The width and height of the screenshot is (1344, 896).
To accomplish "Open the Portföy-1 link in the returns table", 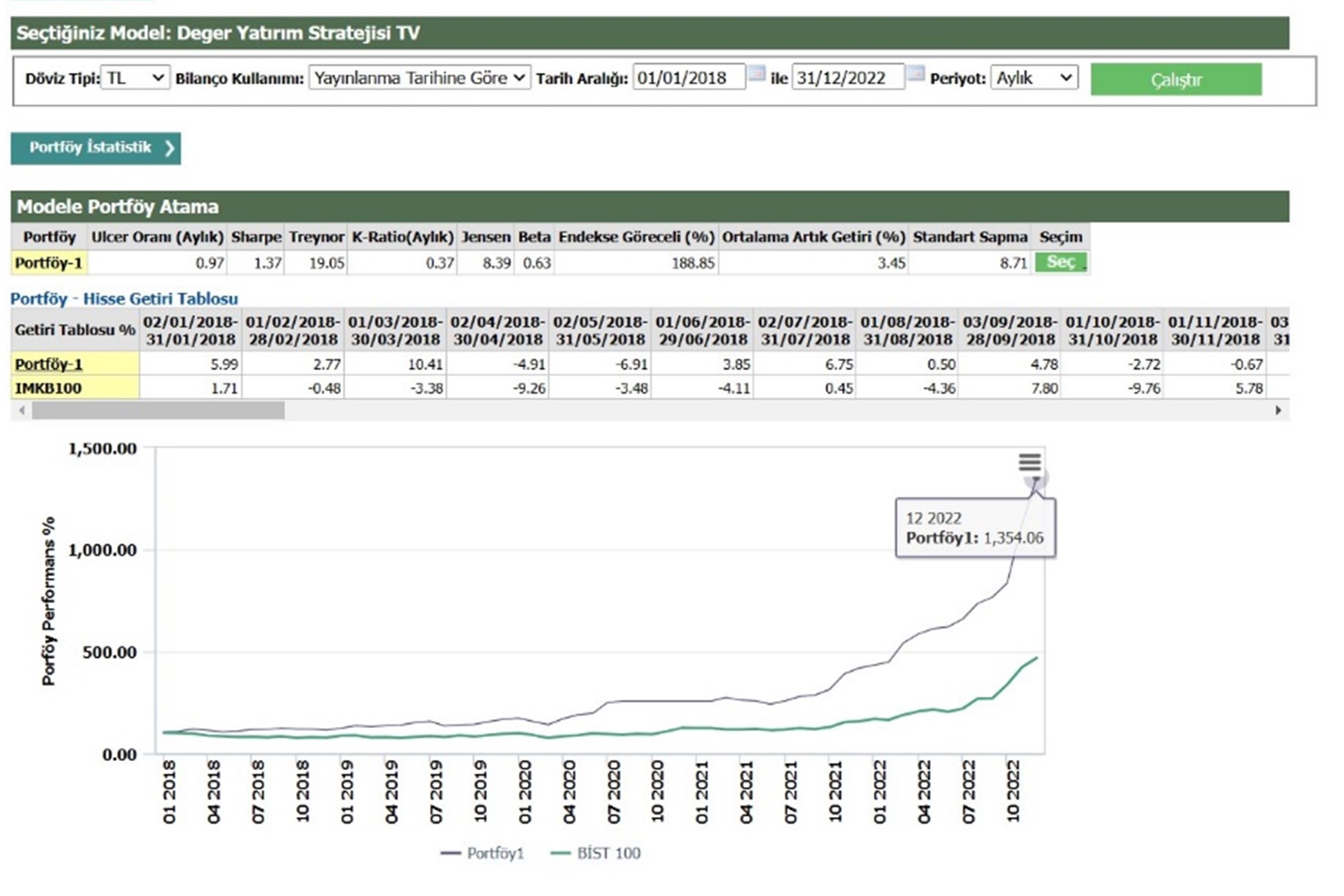I will (x=48, y=364).
